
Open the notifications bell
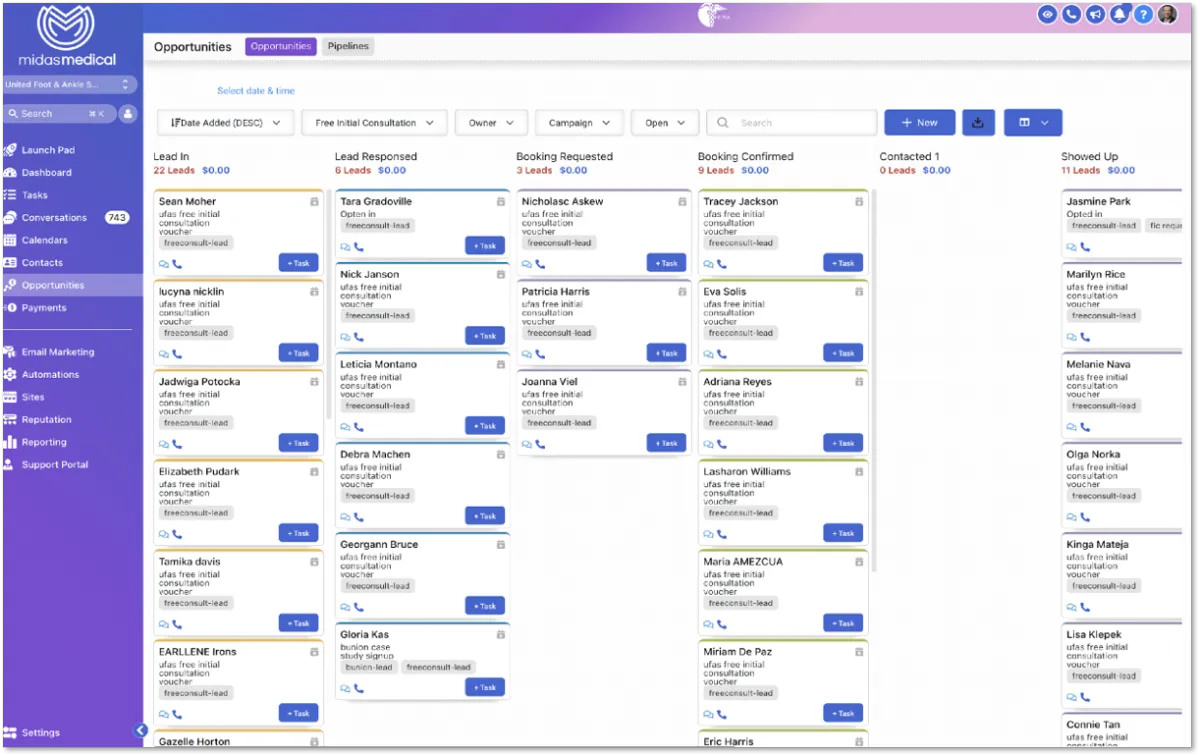click(x=1120, y=15)
